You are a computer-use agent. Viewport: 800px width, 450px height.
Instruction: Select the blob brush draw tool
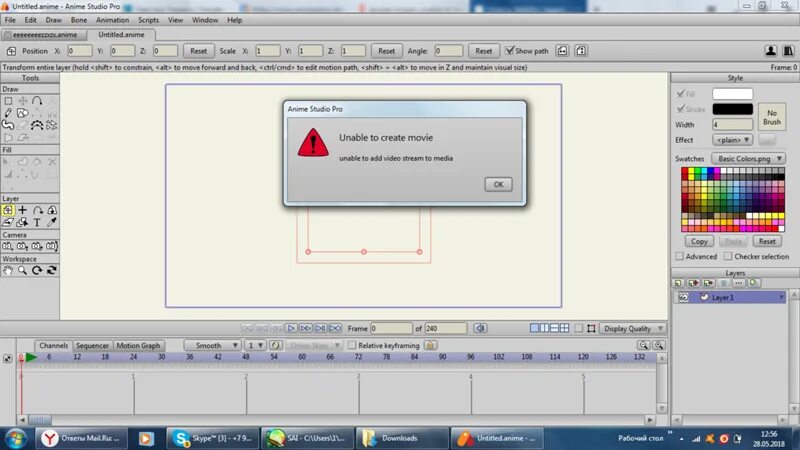click(8, 126)
